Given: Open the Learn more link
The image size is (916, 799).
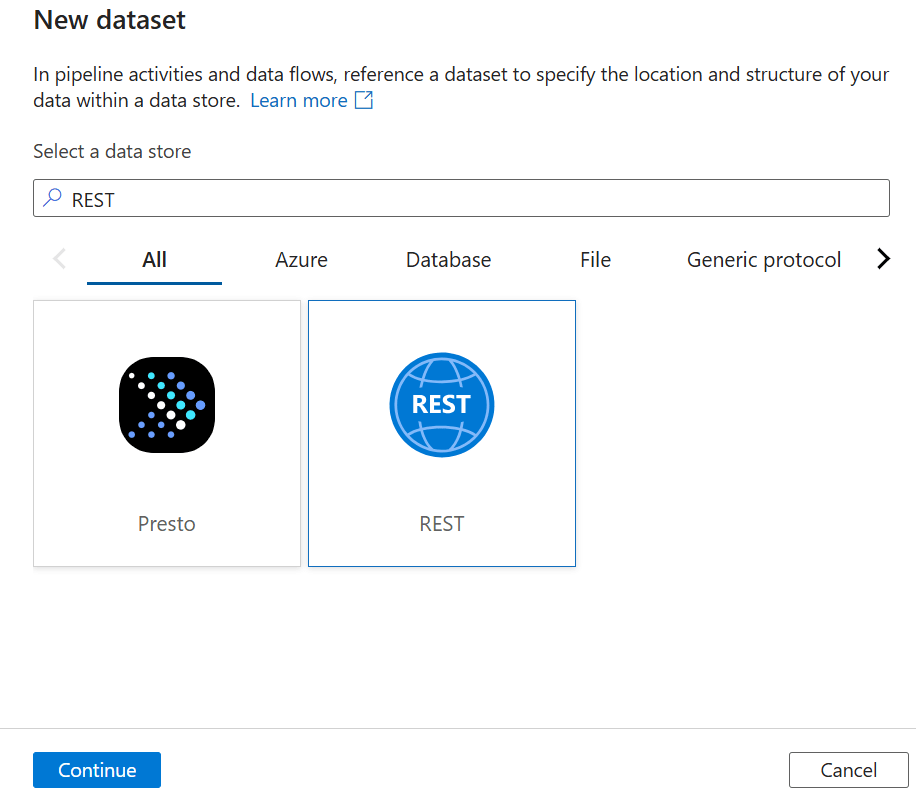Looking at the screenshot, I should [x=298, y=101].
